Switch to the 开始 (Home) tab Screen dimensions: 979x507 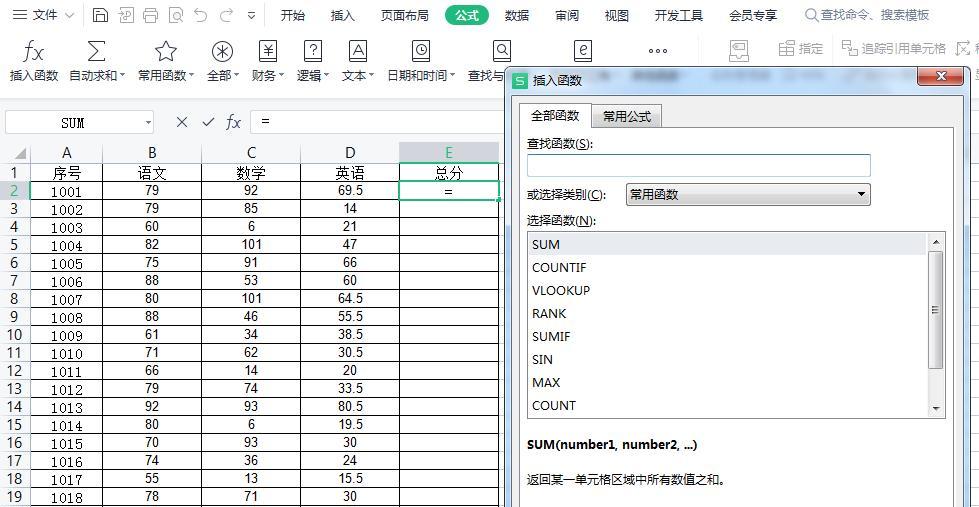pyautogui.click(x=293, y=16)
